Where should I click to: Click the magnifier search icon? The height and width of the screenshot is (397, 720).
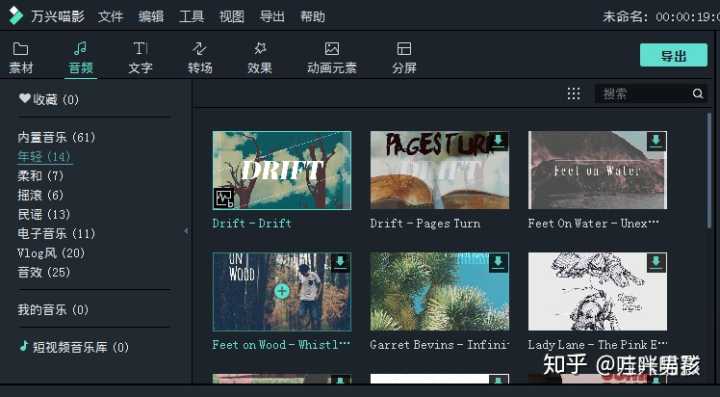click(698, 94)
